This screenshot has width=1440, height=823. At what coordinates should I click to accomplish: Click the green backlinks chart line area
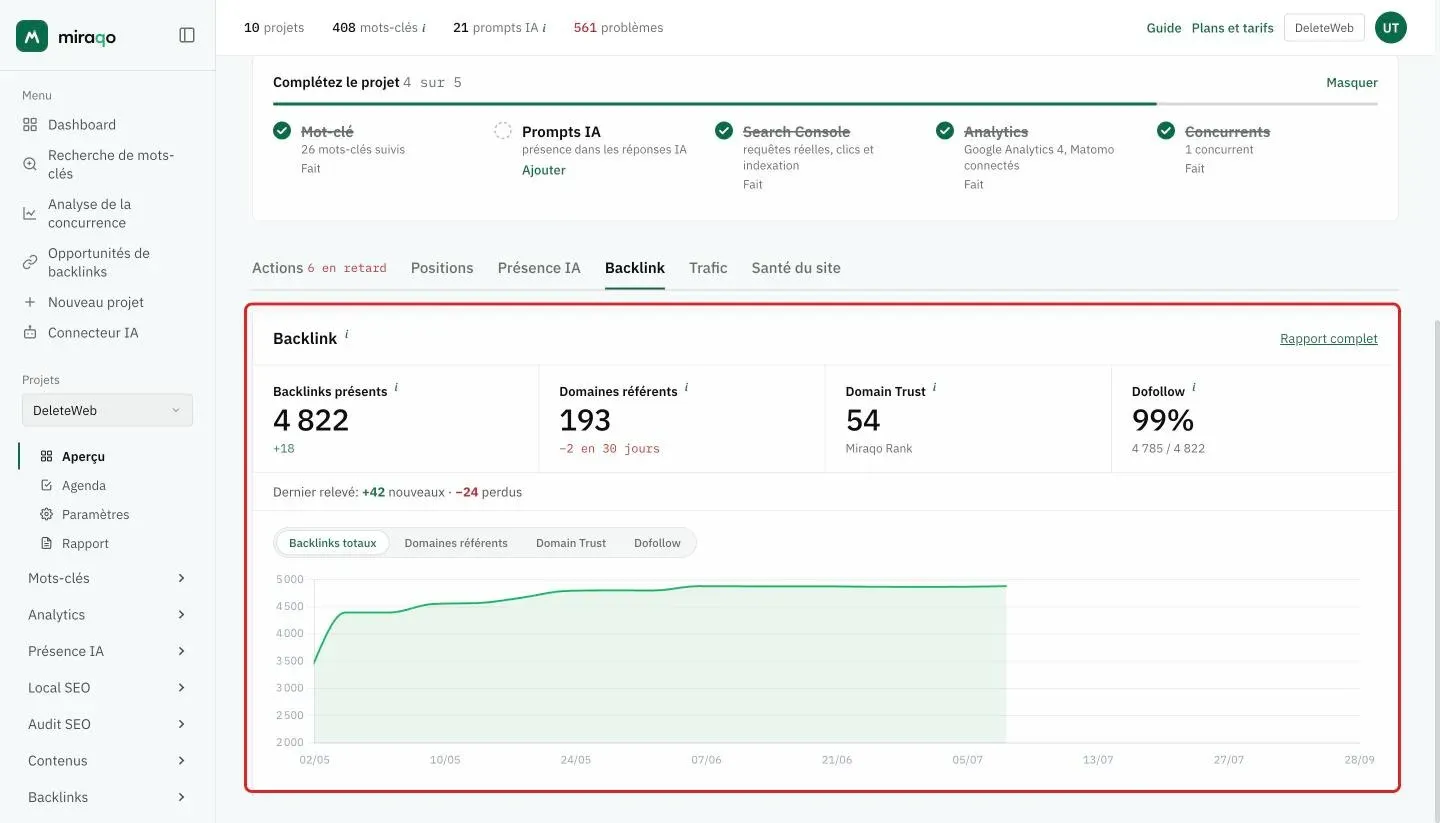pos(660,660)
